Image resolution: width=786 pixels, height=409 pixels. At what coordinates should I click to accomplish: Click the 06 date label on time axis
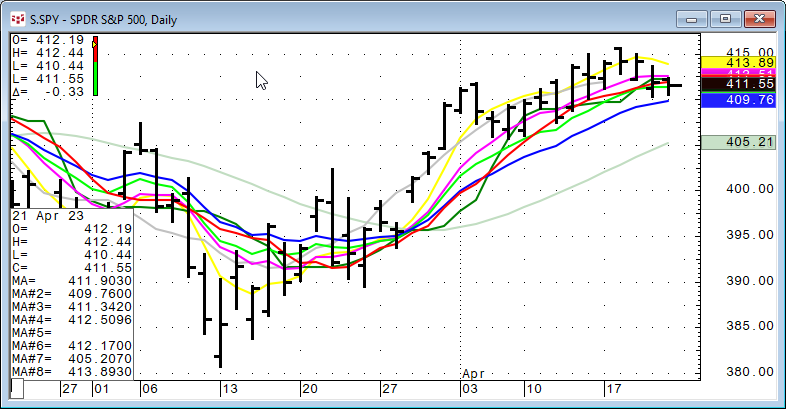[149, 389]
